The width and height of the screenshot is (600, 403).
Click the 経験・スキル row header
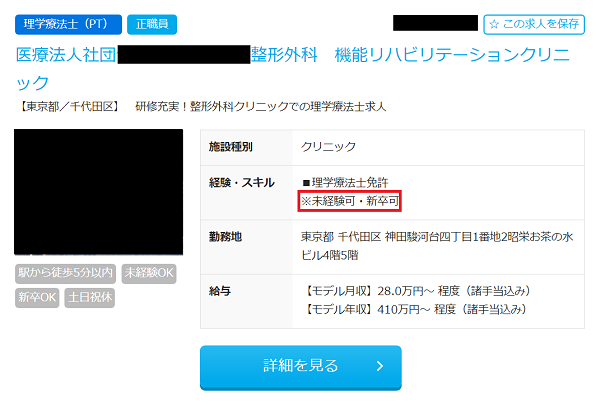click(x=235, y=183)
